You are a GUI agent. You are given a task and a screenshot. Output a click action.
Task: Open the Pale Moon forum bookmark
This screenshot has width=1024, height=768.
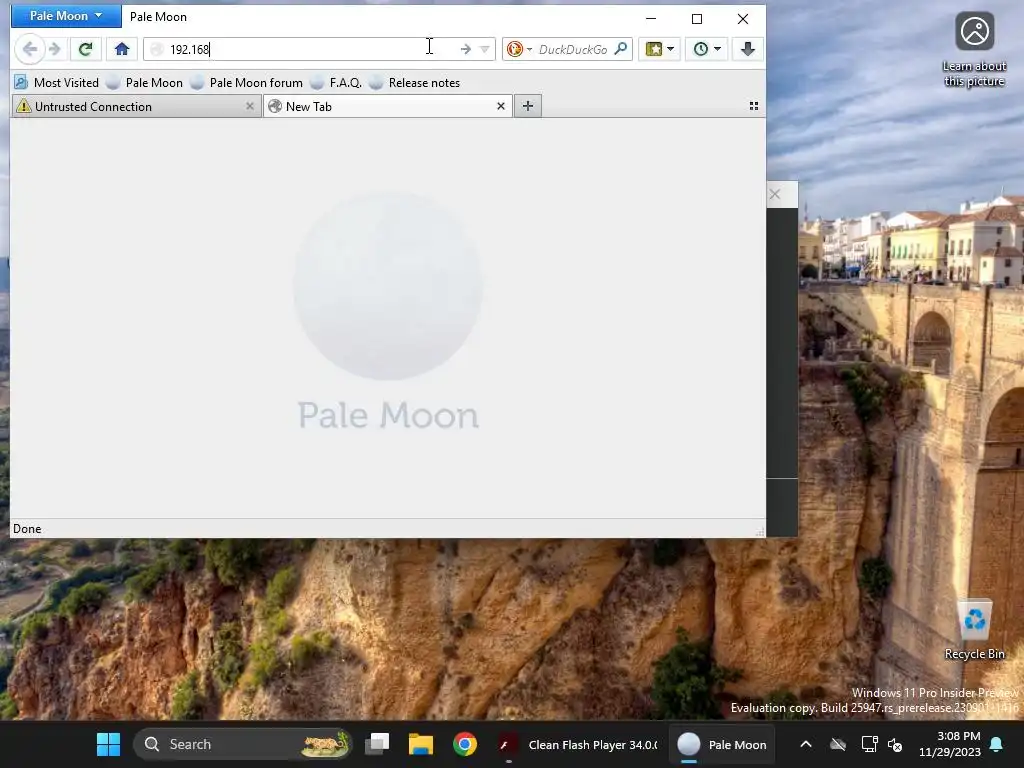(247, 83)
